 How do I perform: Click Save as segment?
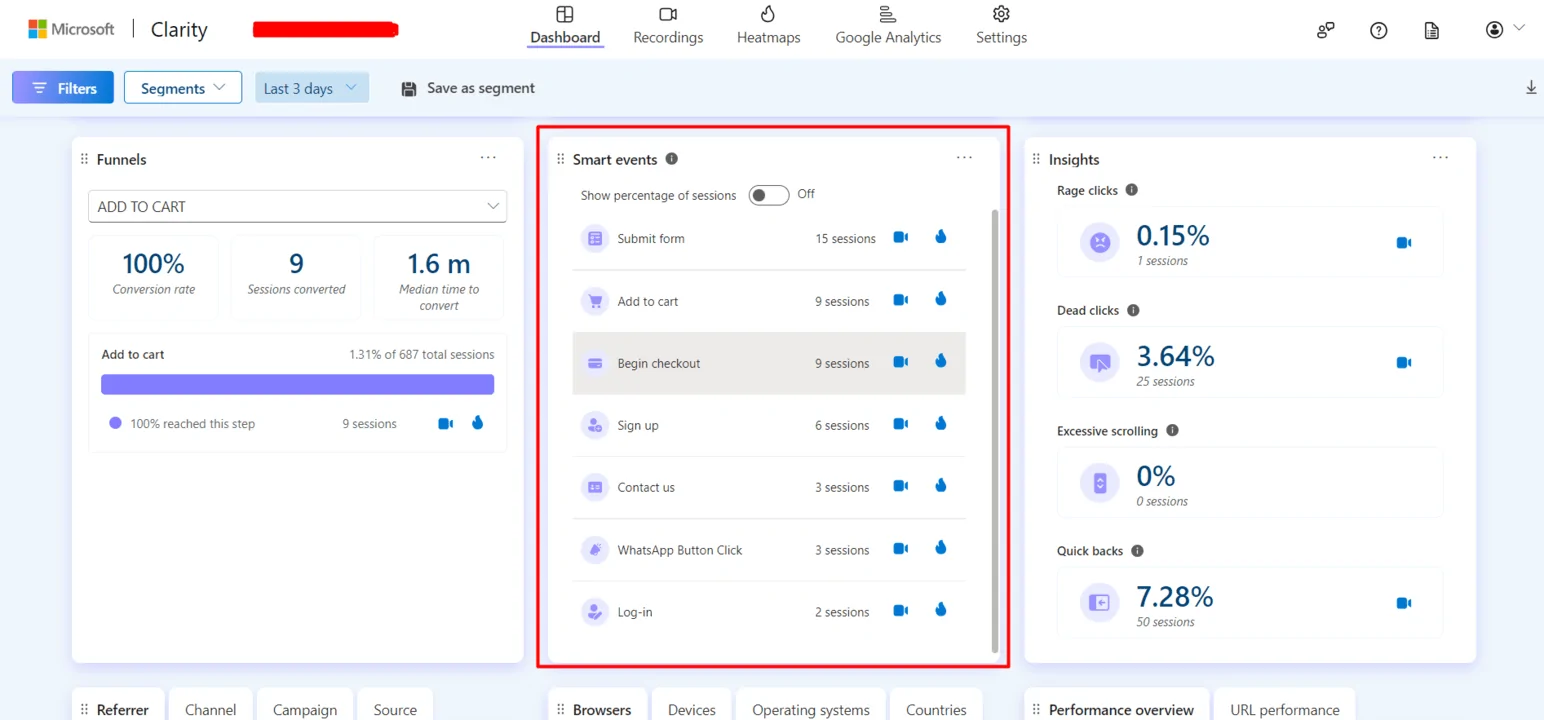pos(468,88)
